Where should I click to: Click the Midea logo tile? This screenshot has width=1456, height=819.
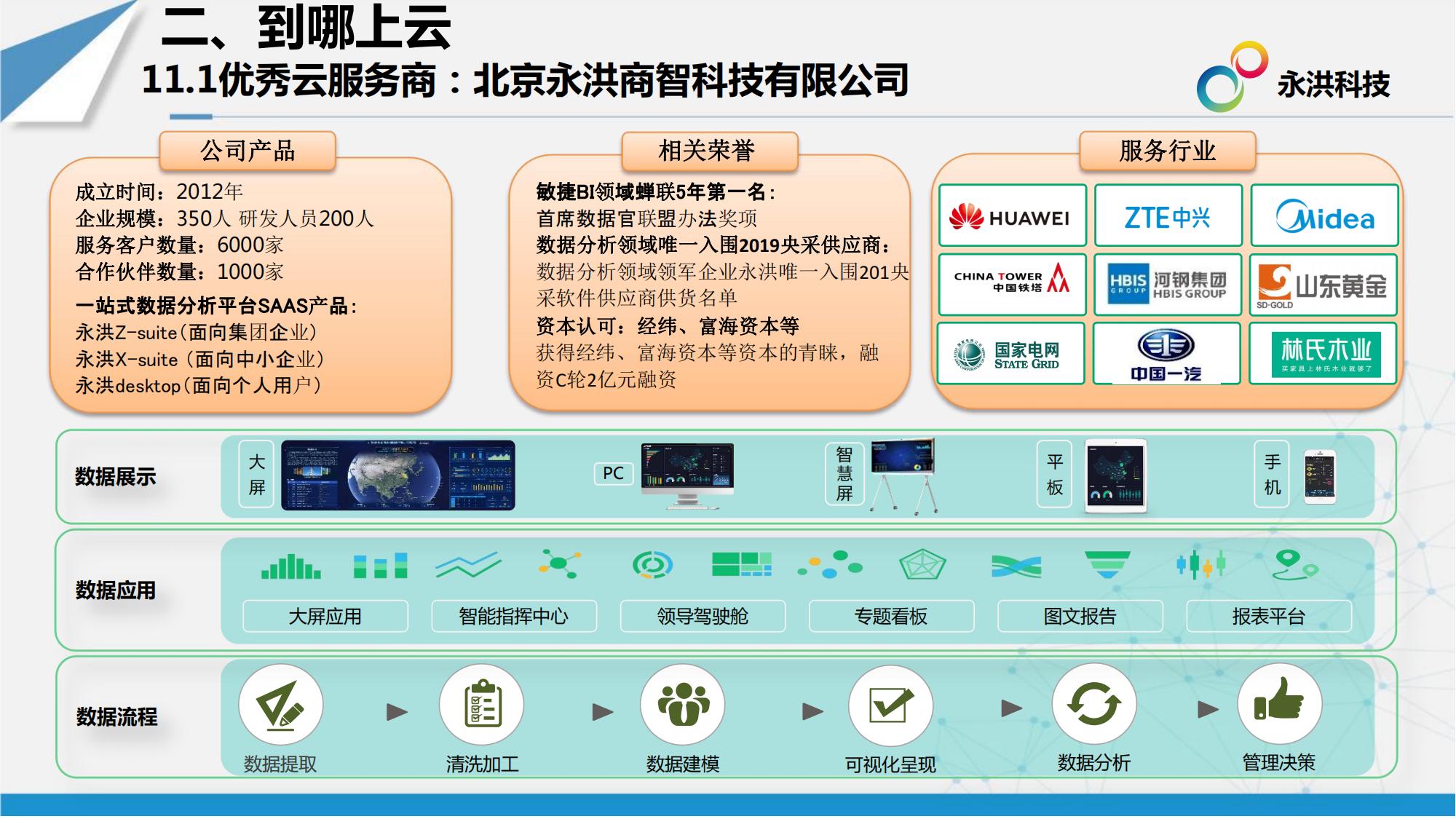(1324, 215)
